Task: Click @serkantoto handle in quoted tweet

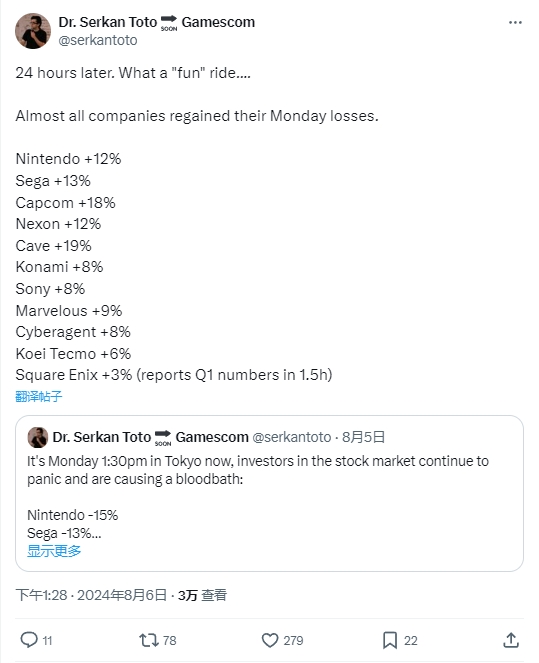Action: (291, 437)
